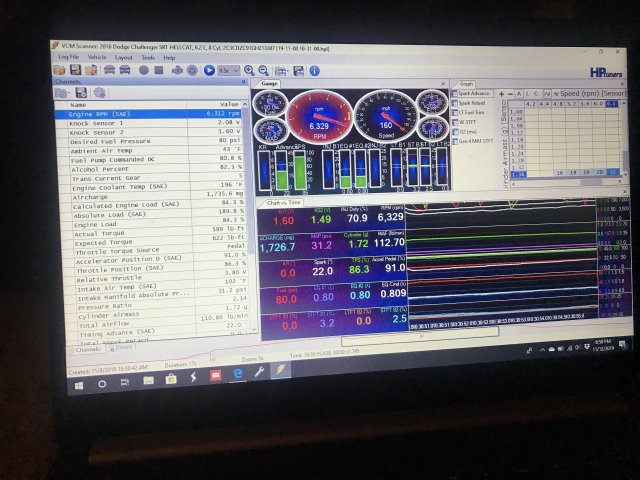Open the Channels panel folder dropdown
640x480 pixels.
62,93
